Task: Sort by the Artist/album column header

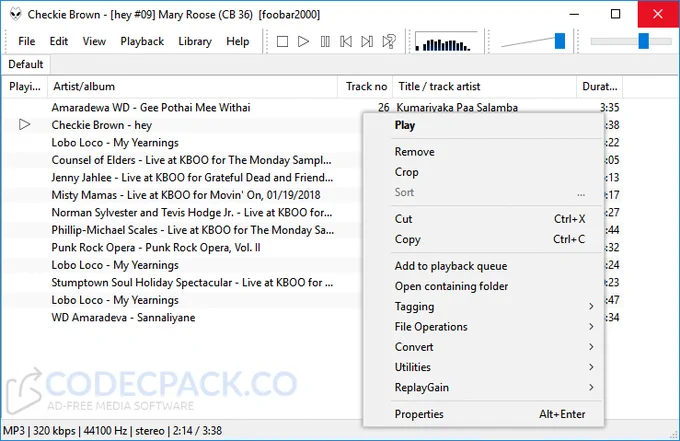Action: point(193,87)
